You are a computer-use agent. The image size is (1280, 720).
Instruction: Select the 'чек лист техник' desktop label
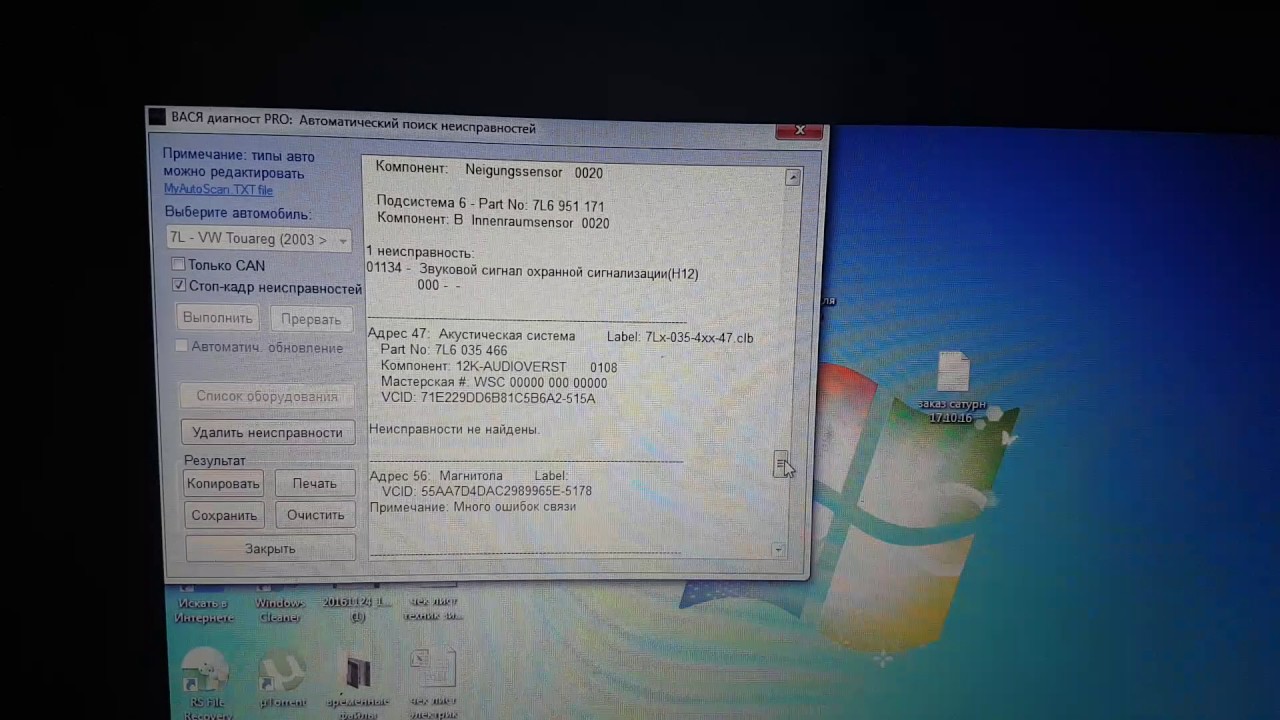pos(433,609)
